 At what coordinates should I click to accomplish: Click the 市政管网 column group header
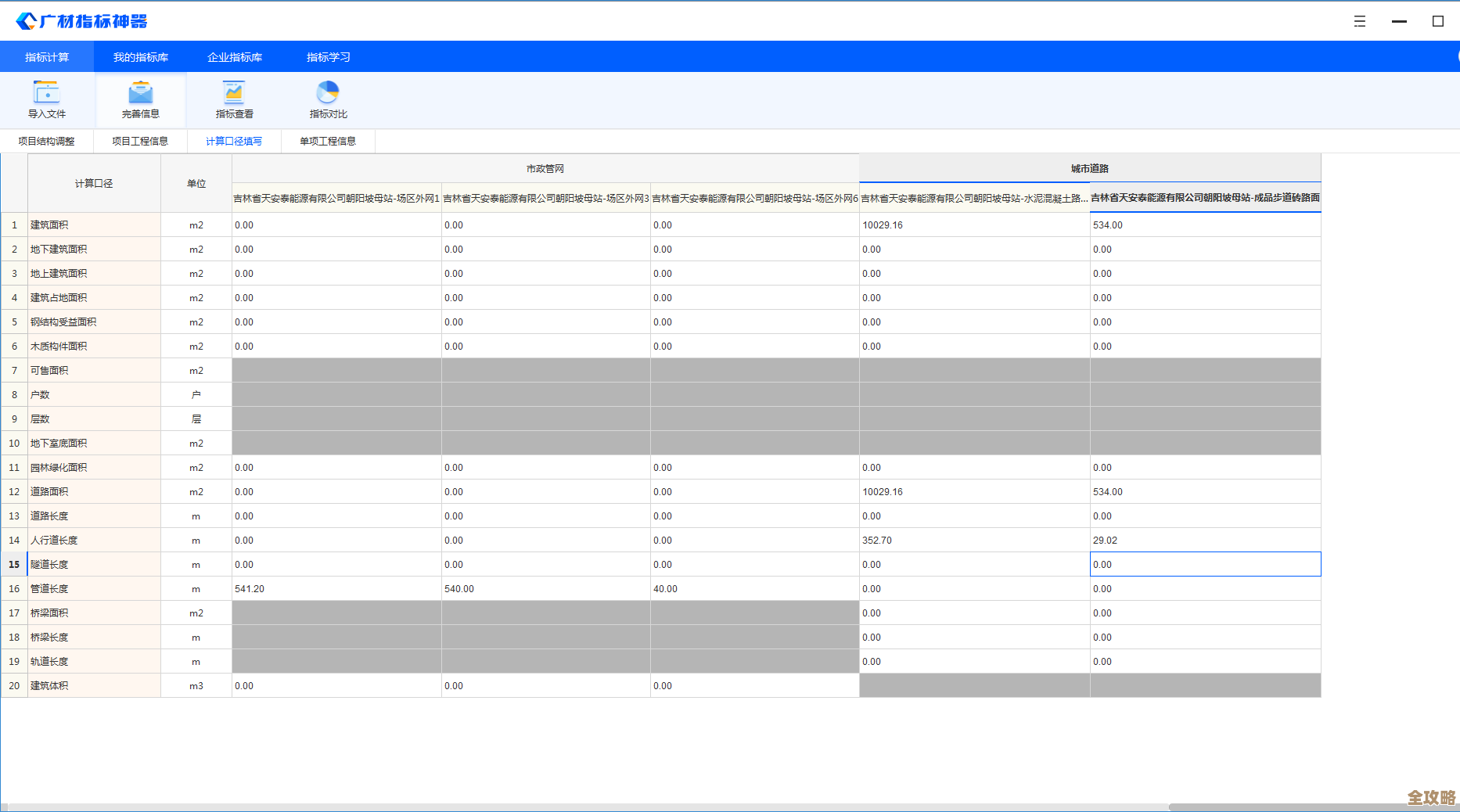(545, 168)
